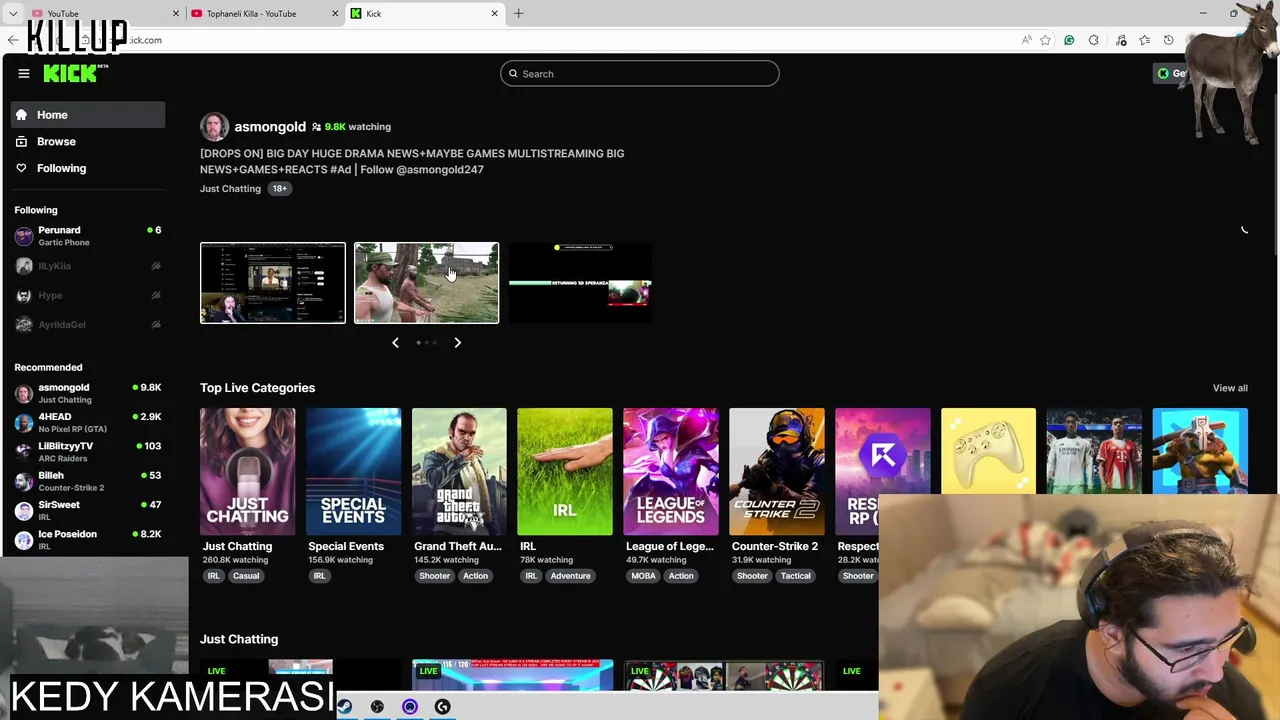Open the tab search dropdown arrow

pos(13,14)
